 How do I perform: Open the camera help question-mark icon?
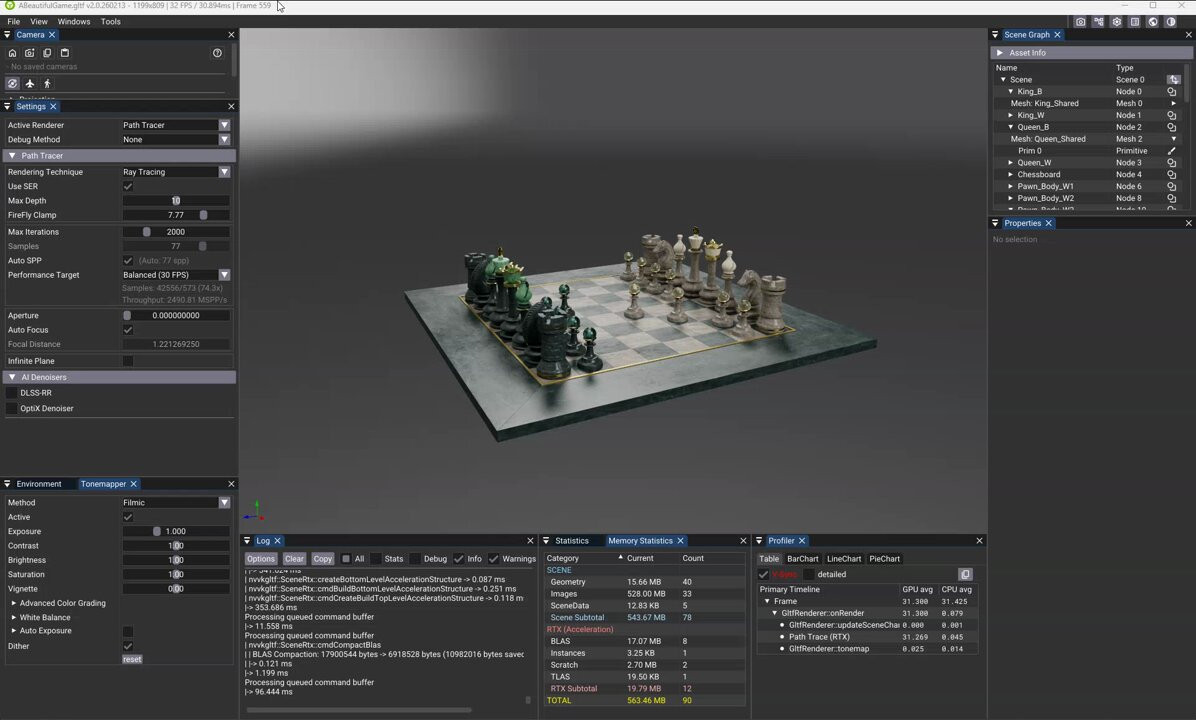[217, 53]
